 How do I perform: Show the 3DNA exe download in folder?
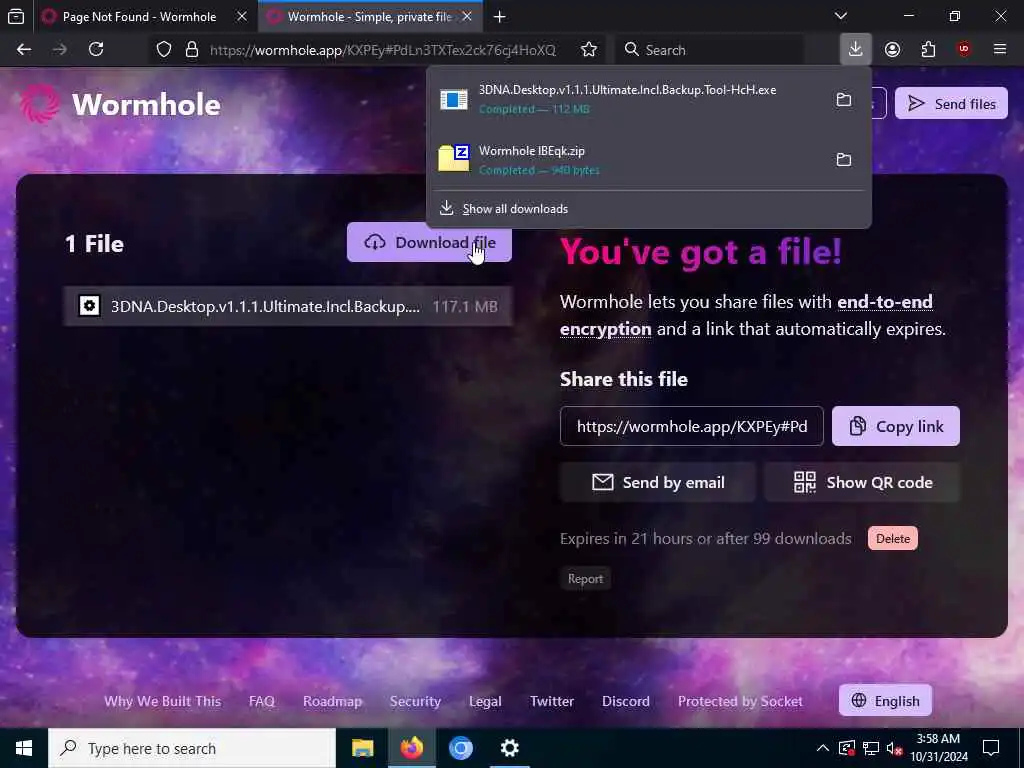(844, 99)
